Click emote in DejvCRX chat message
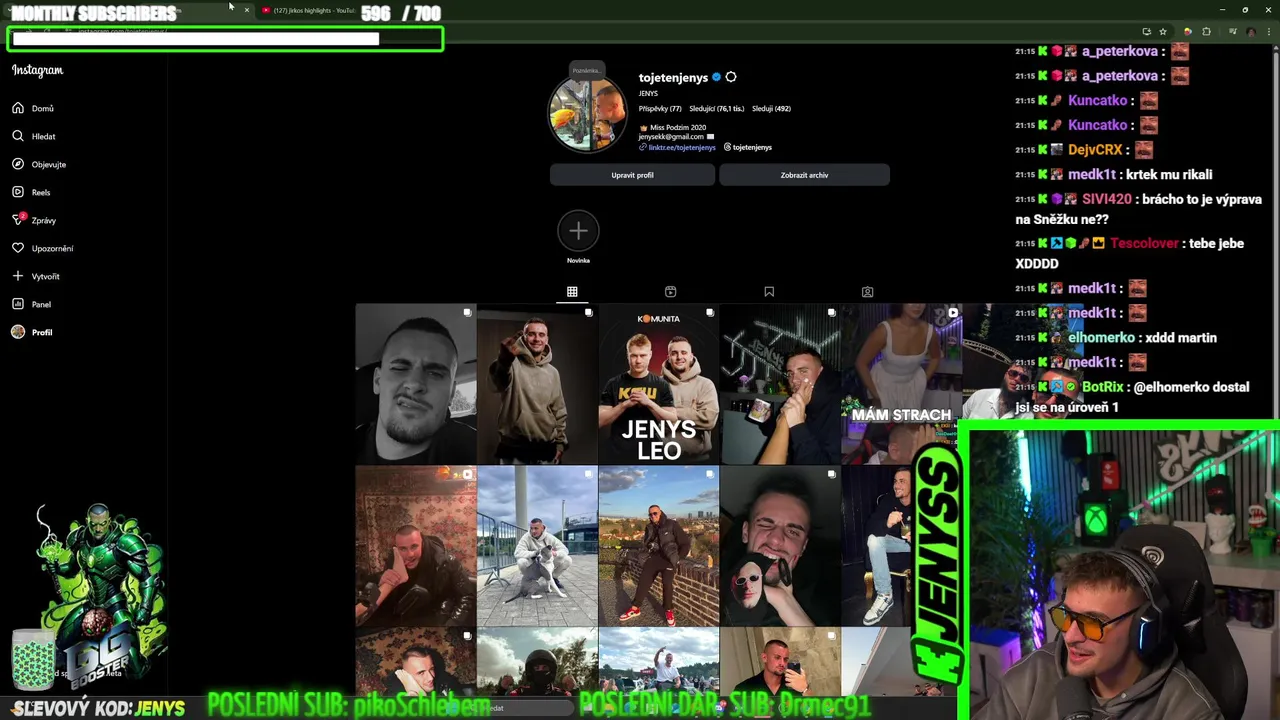 (1144, 150)
